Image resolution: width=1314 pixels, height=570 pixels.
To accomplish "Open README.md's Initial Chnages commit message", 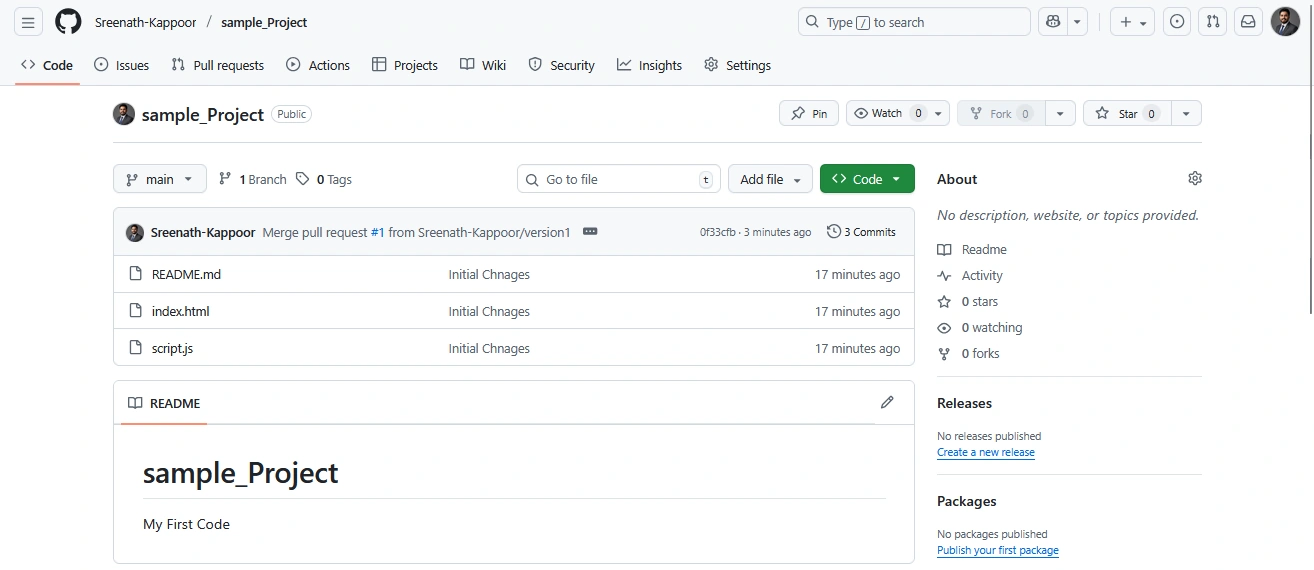I will click(x=489, y=274).
